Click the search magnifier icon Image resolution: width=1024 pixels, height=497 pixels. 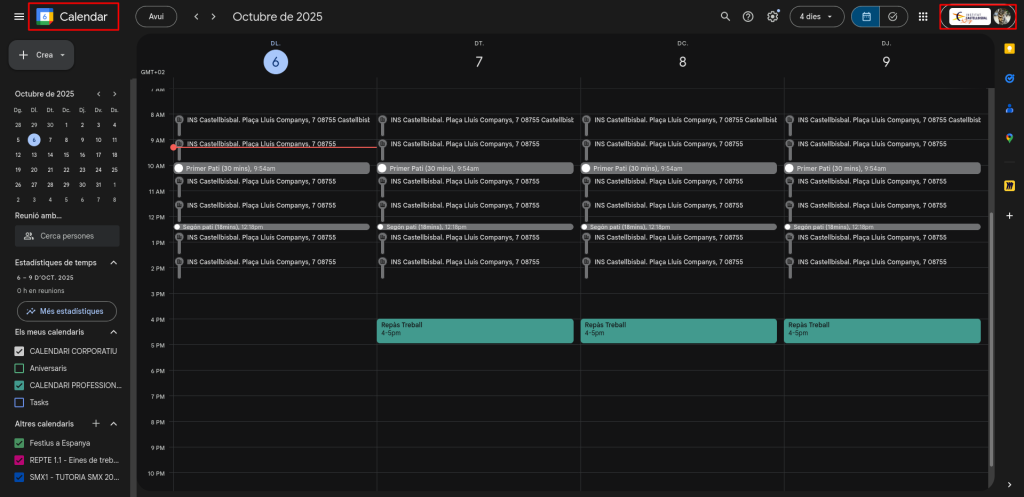726,16
